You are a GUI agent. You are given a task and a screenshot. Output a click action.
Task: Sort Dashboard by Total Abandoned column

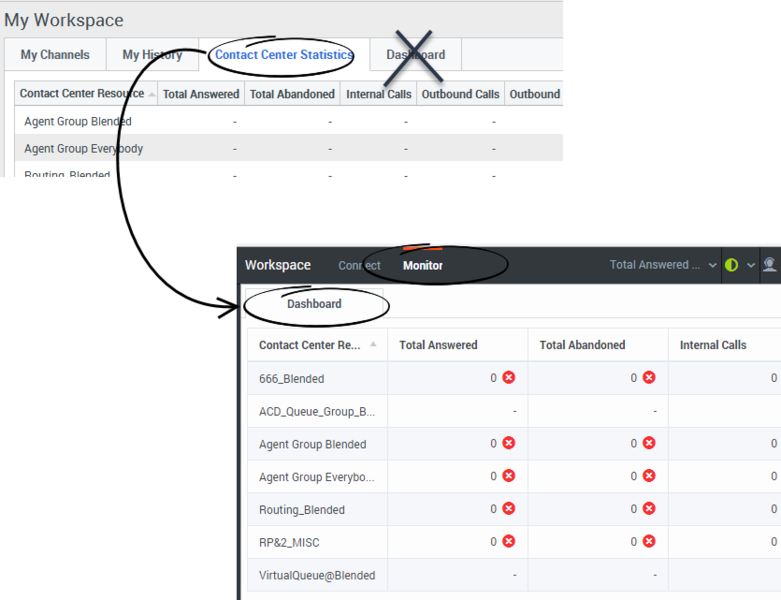point(598,345)
